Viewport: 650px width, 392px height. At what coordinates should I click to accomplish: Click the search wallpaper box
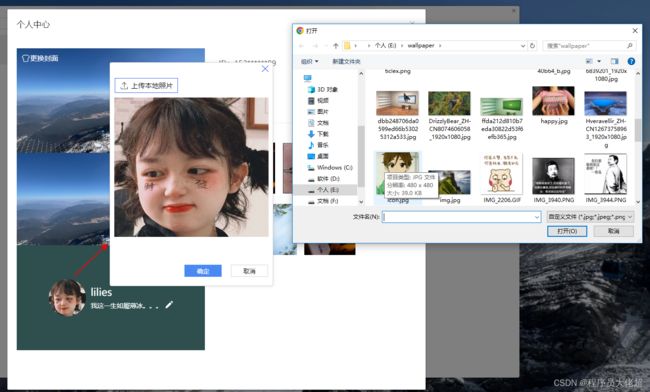(x=588, y=46)
